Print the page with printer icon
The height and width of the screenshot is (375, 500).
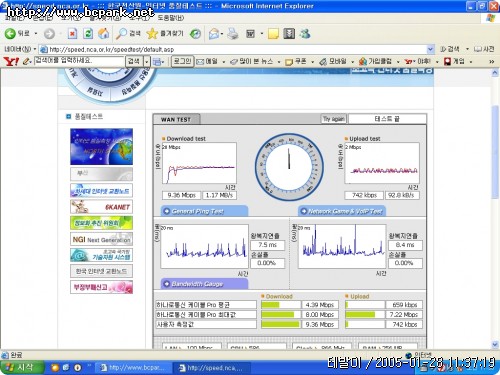click(x=233, y=33)
